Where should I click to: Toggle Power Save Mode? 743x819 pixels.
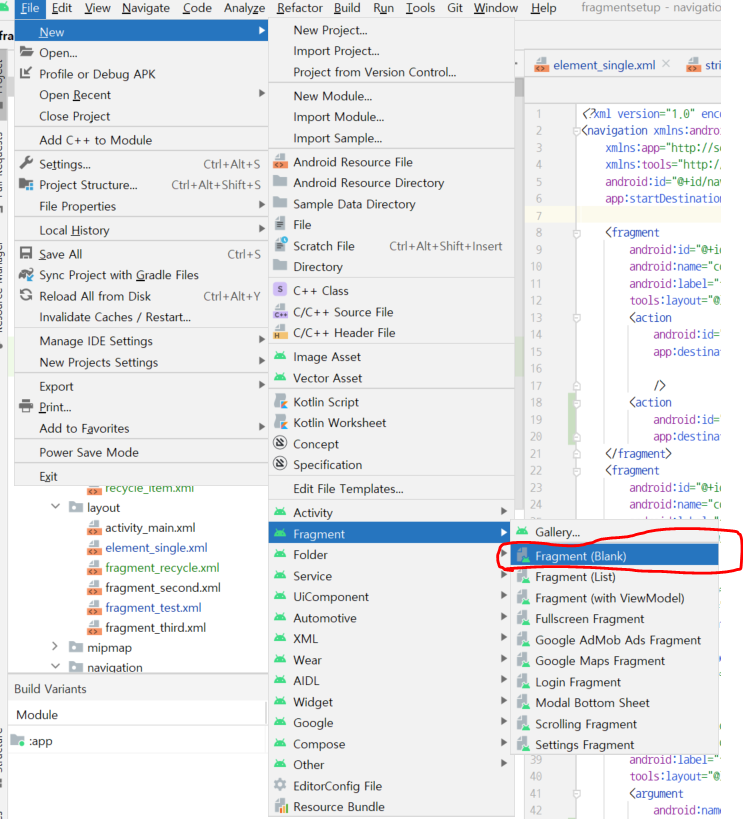point(141,452)
